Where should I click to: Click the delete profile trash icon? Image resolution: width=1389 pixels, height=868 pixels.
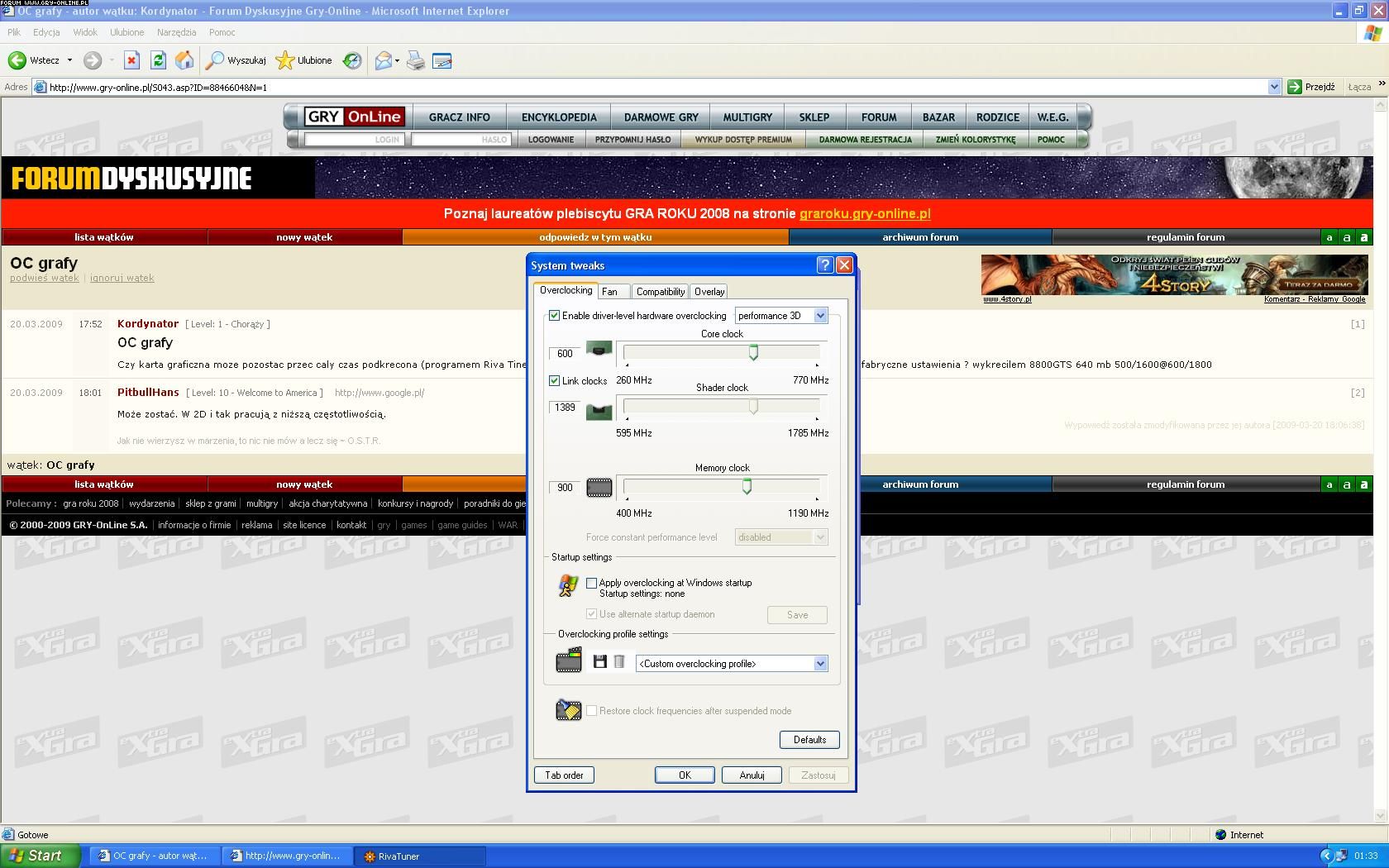pyautogui.click(x=619, y=662)
